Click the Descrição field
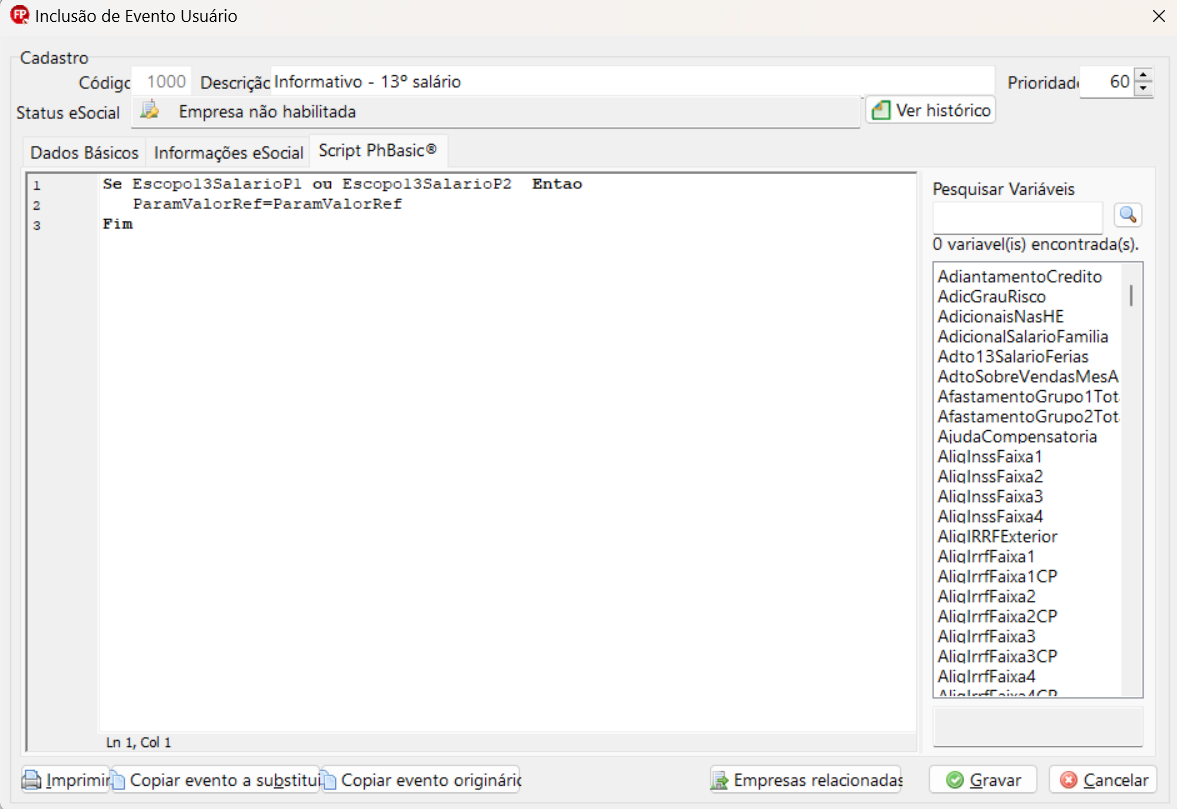Image resolution: width=1177 pixels, height=809 pixels. coord(632,81)
